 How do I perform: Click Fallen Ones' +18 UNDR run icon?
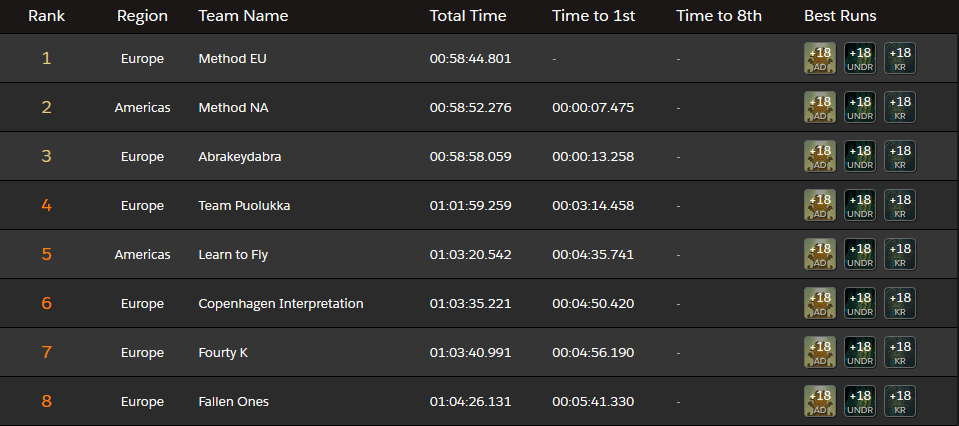tap(860, 401)
